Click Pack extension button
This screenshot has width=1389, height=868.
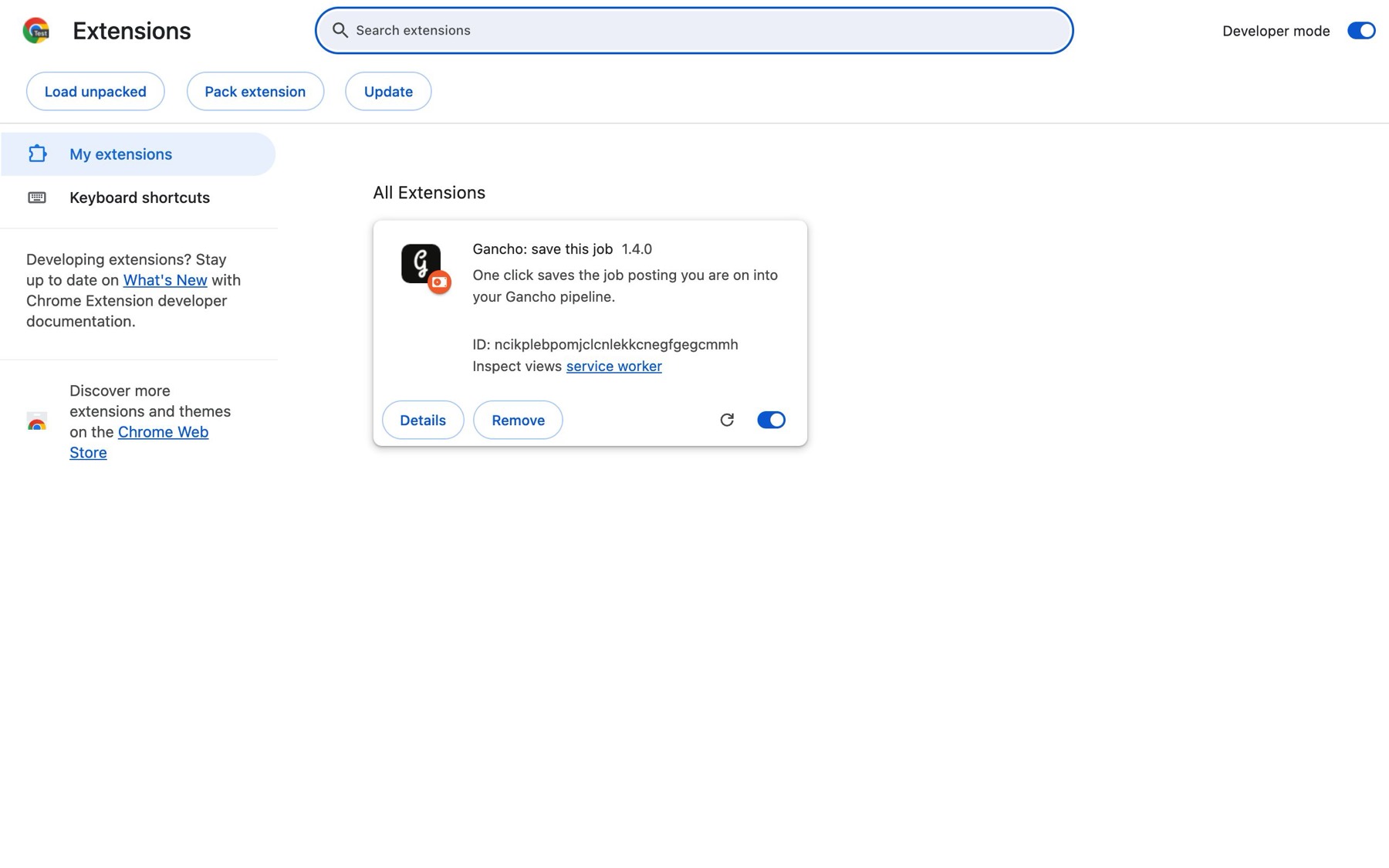tap(255, 91)
